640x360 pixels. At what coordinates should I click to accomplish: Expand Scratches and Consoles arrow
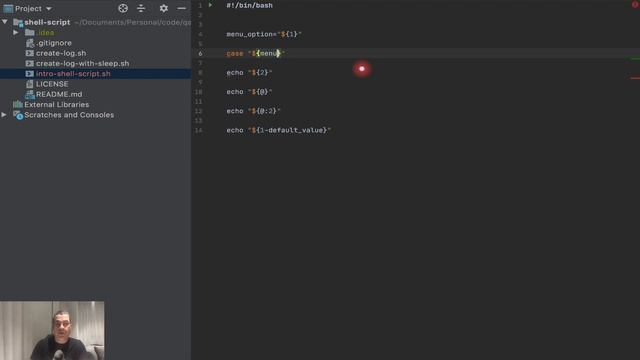click(4, 115)
